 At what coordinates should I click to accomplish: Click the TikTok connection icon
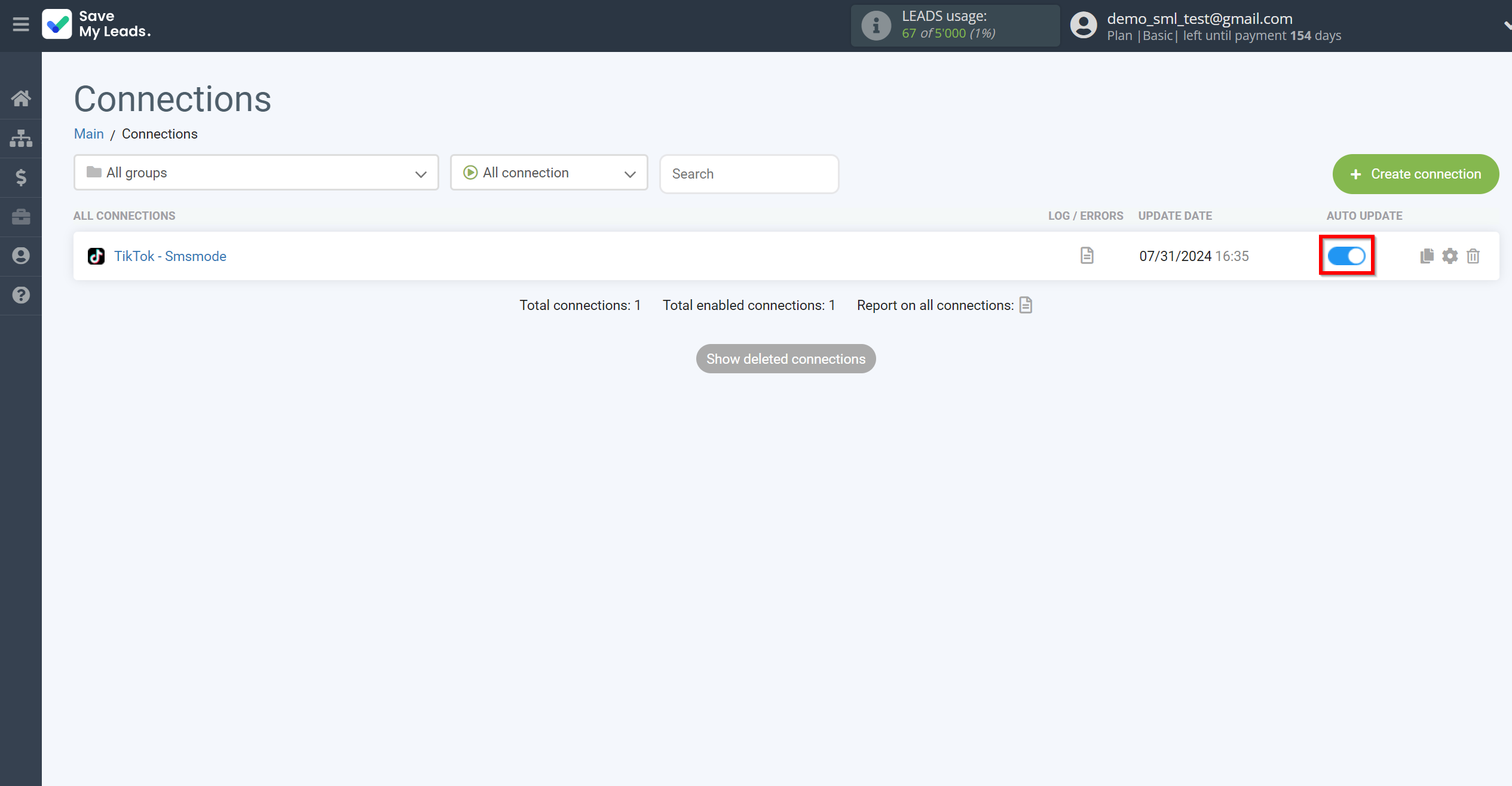click(96, 256)
